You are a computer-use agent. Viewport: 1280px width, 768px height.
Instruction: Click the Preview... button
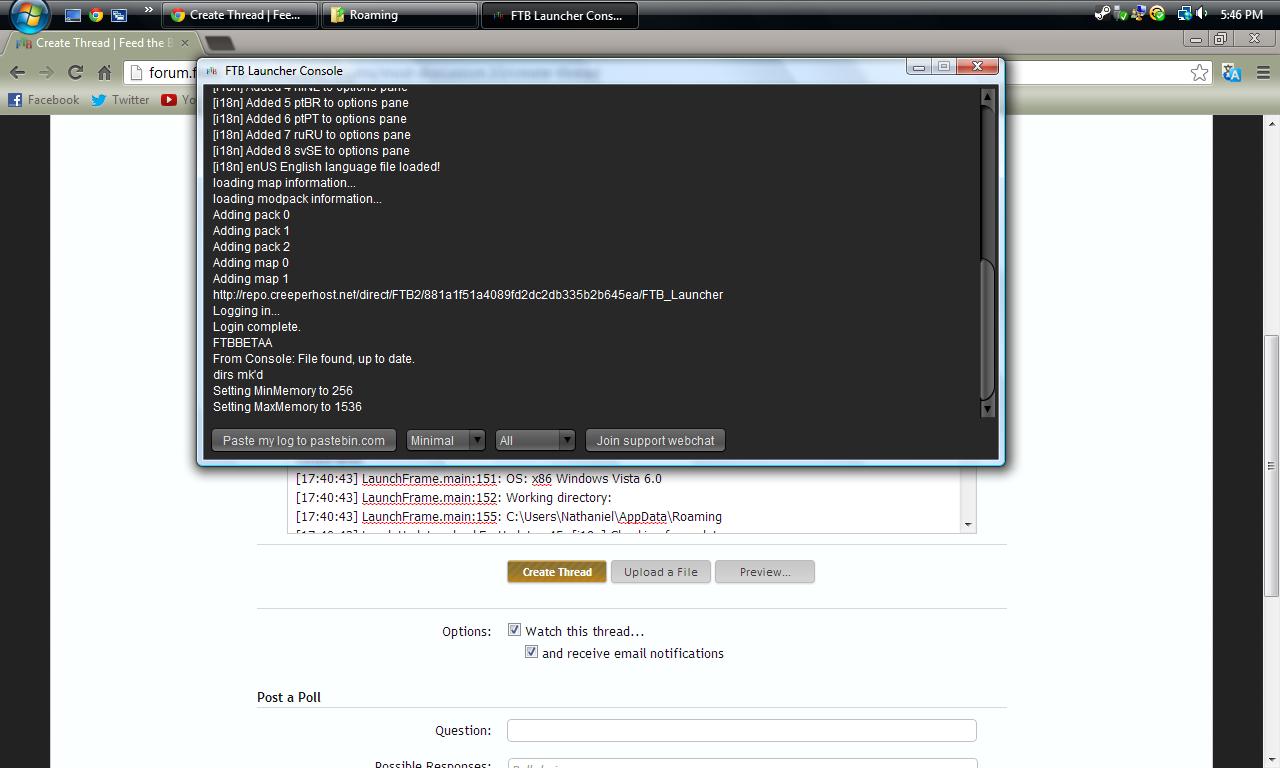(x=765, y=572)
